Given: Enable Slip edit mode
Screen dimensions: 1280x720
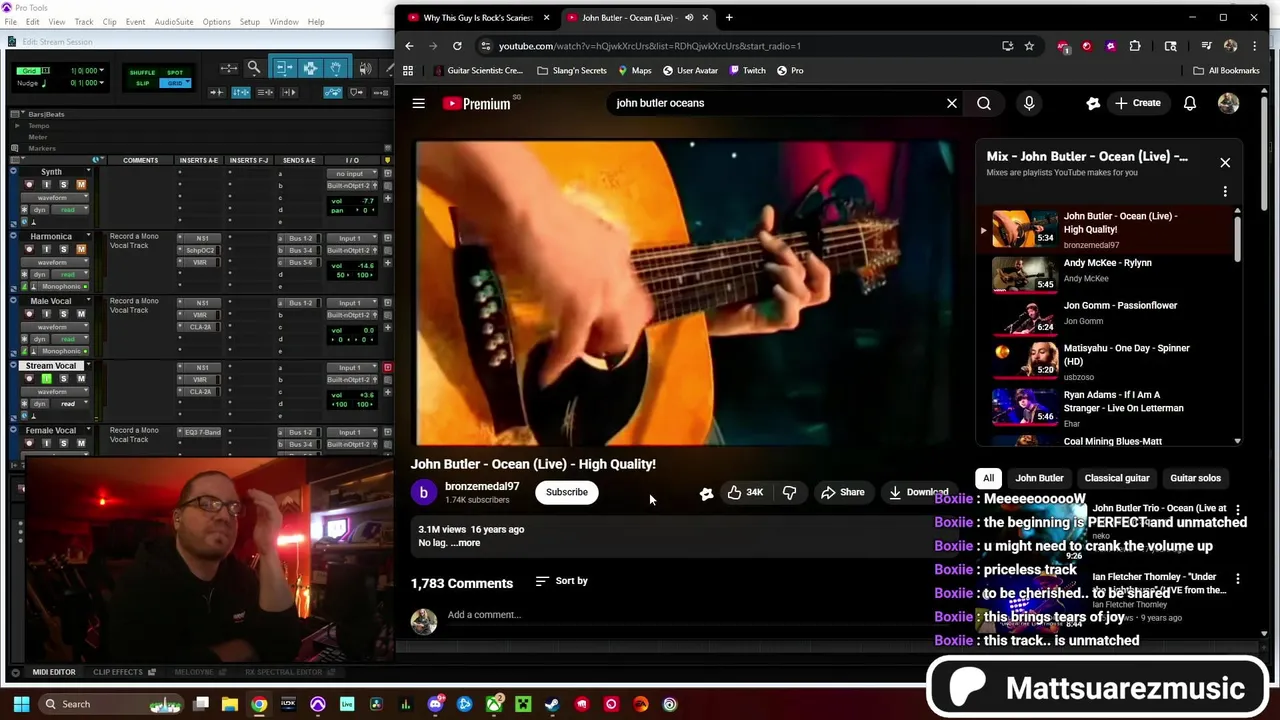Looking at the screenshot, I should click(142, 83).
